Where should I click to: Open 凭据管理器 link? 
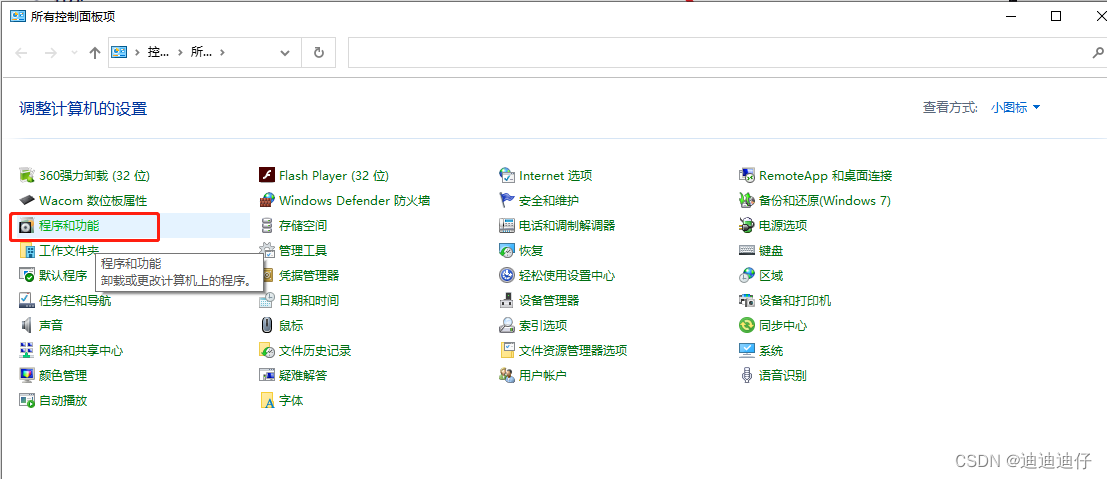tap(309, 276)
